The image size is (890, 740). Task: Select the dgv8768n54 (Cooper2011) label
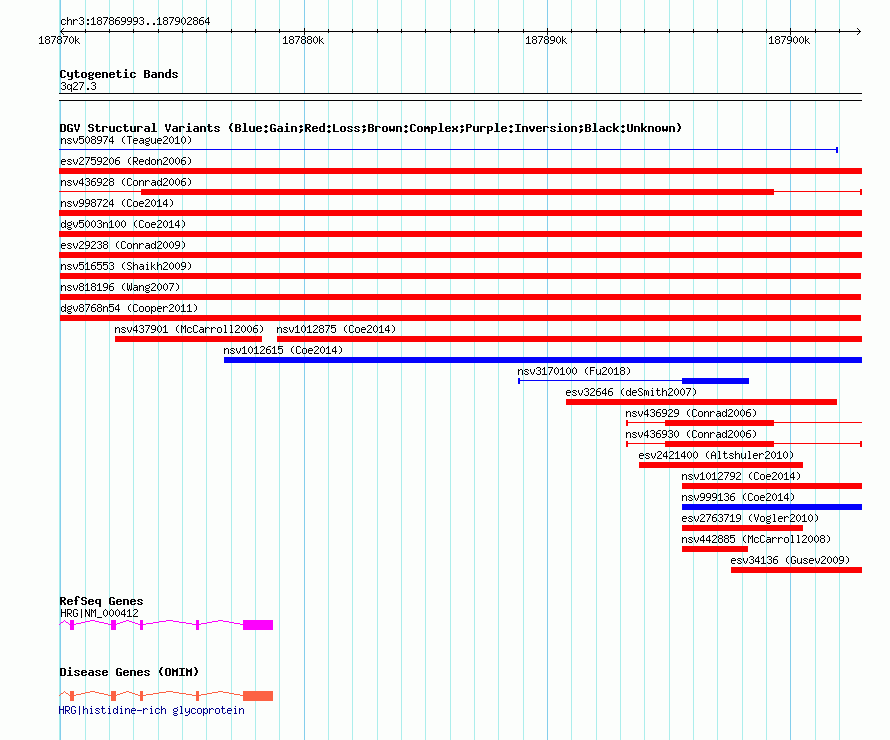[129, 308]
